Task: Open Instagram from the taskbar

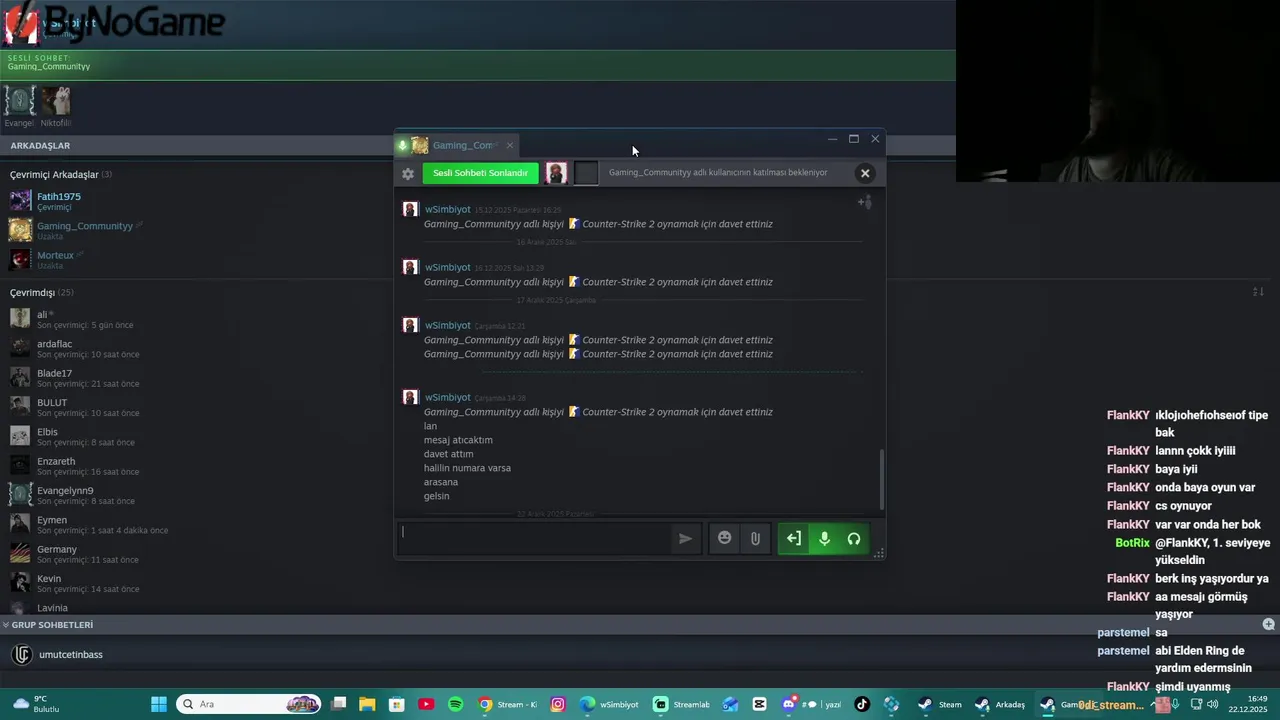Action: (x=558, y=704)
